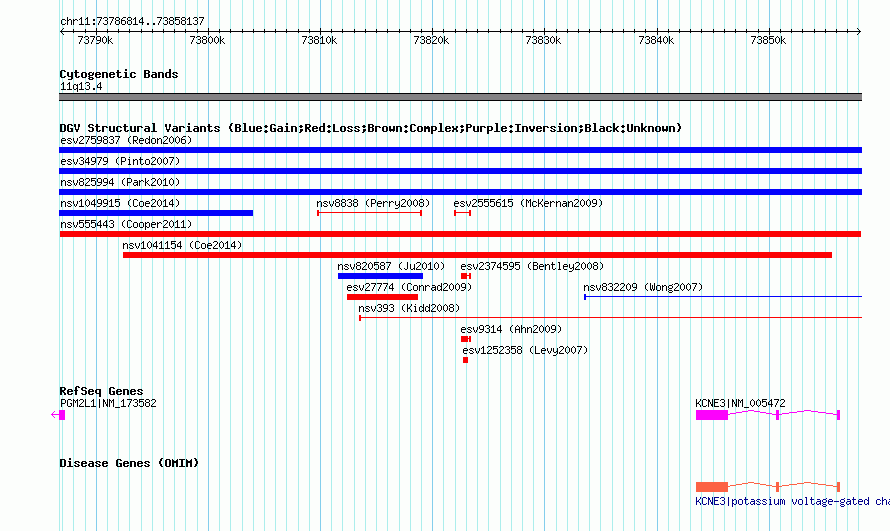Click the 'PGM2L1|NM_173582' gene label
The image size is (890, 531).
[x=108, y=403]
